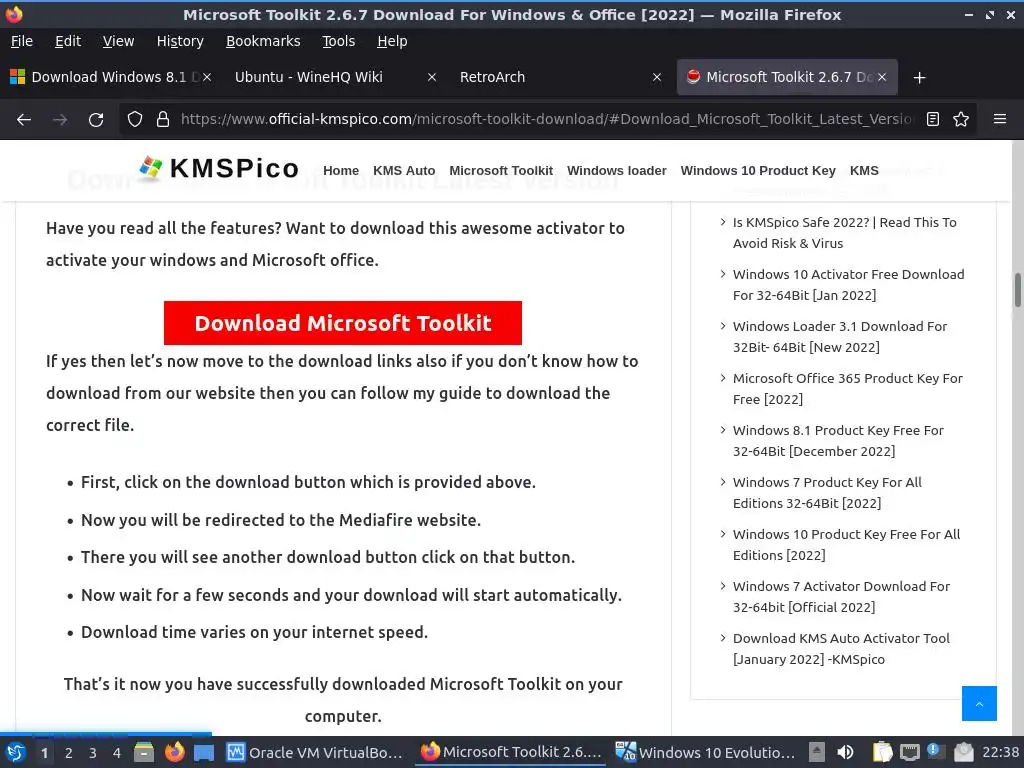Screen dimensions: 1024x768
Task: Click the network monitor tray icon
Action: click(x=909, y=752)
